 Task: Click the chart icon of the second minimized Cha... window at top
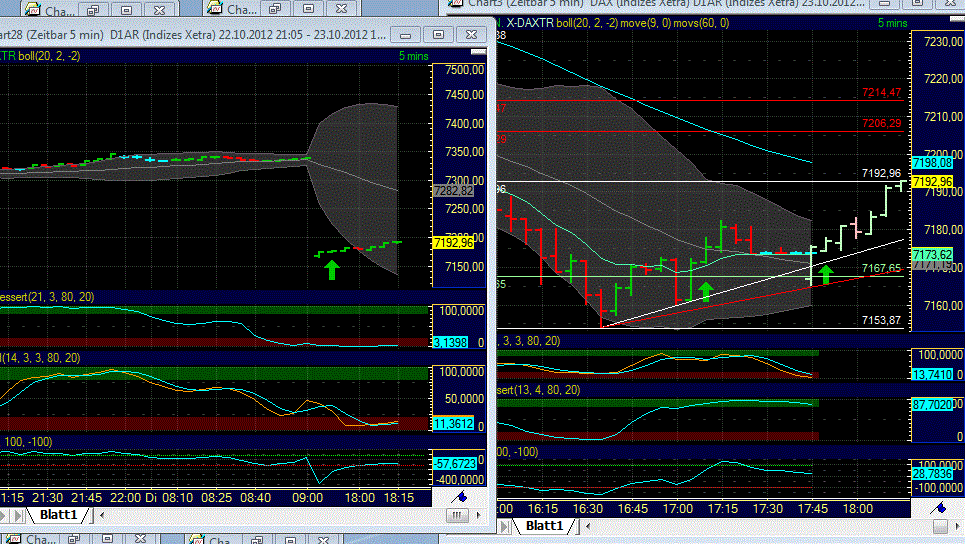click(x=214, y=9)
